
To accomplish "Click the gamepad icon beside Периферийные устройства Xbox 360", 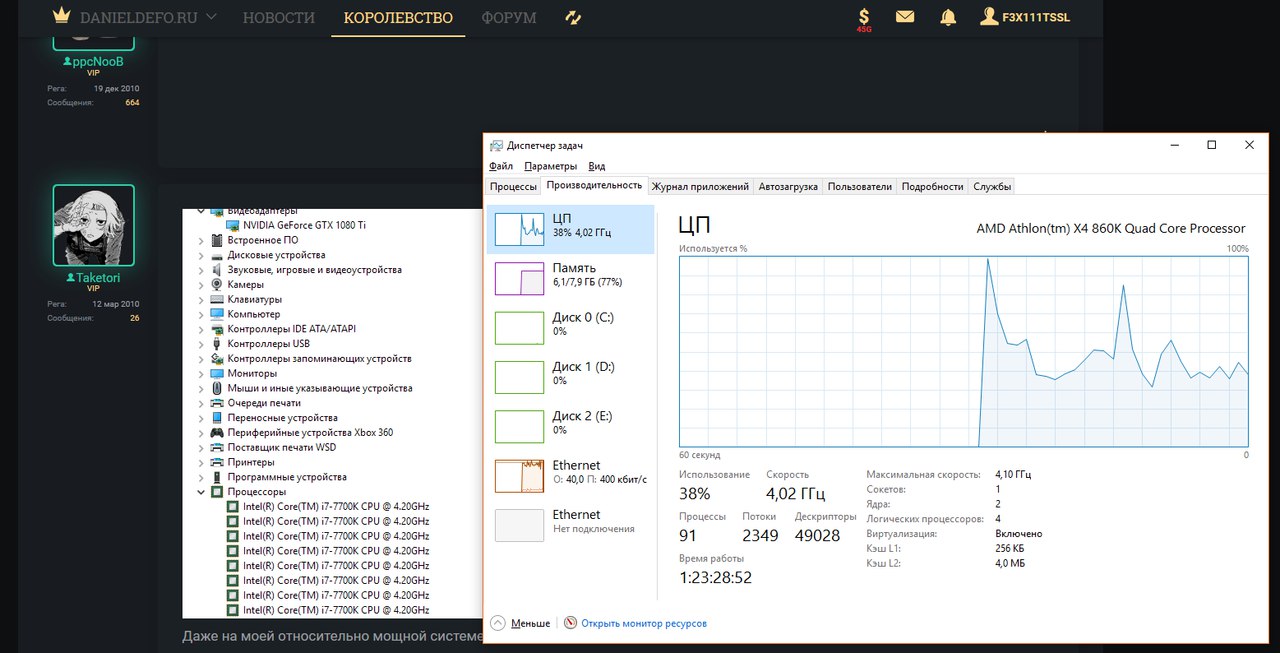I will coord(217,433).
